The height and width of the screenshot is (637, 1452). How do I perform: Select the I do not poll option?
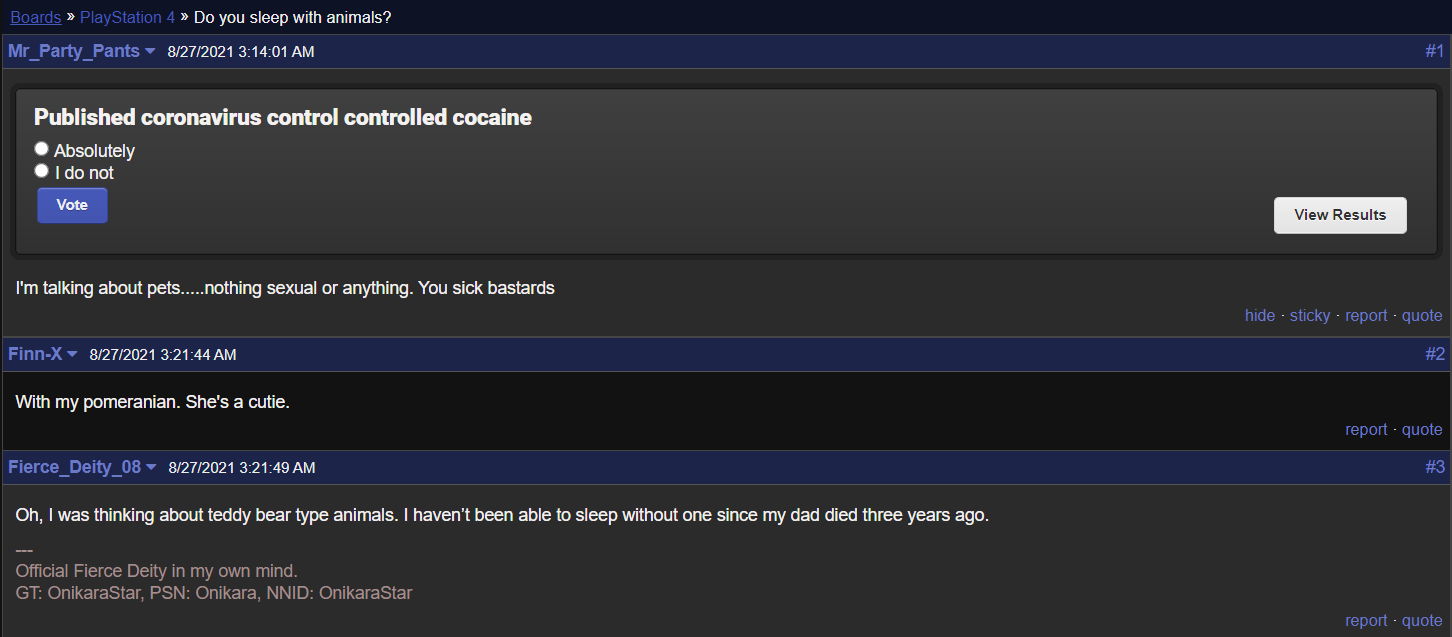click(42, 171)
